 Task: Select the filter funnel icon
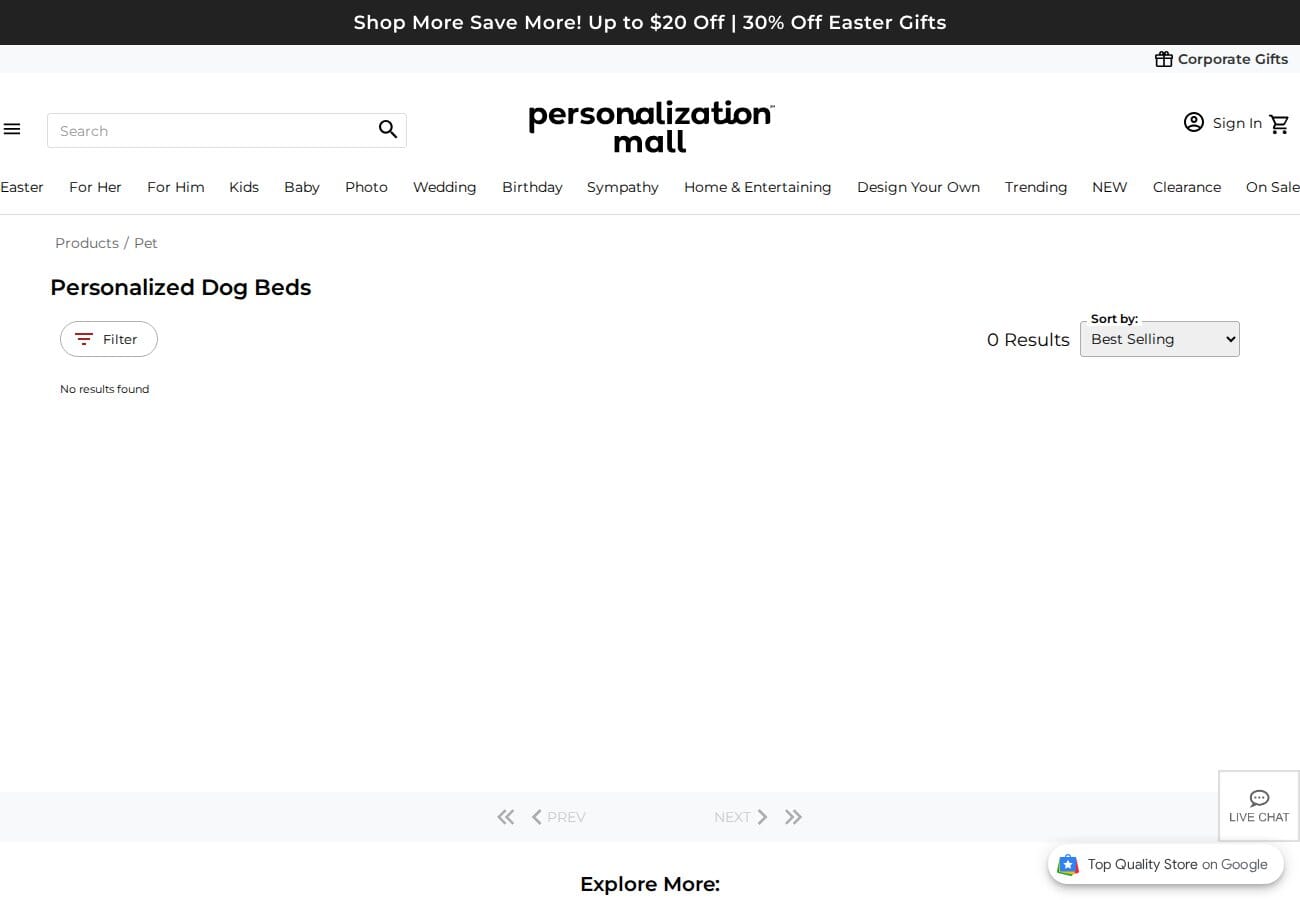pyautogui.click(x=84, y=339)
